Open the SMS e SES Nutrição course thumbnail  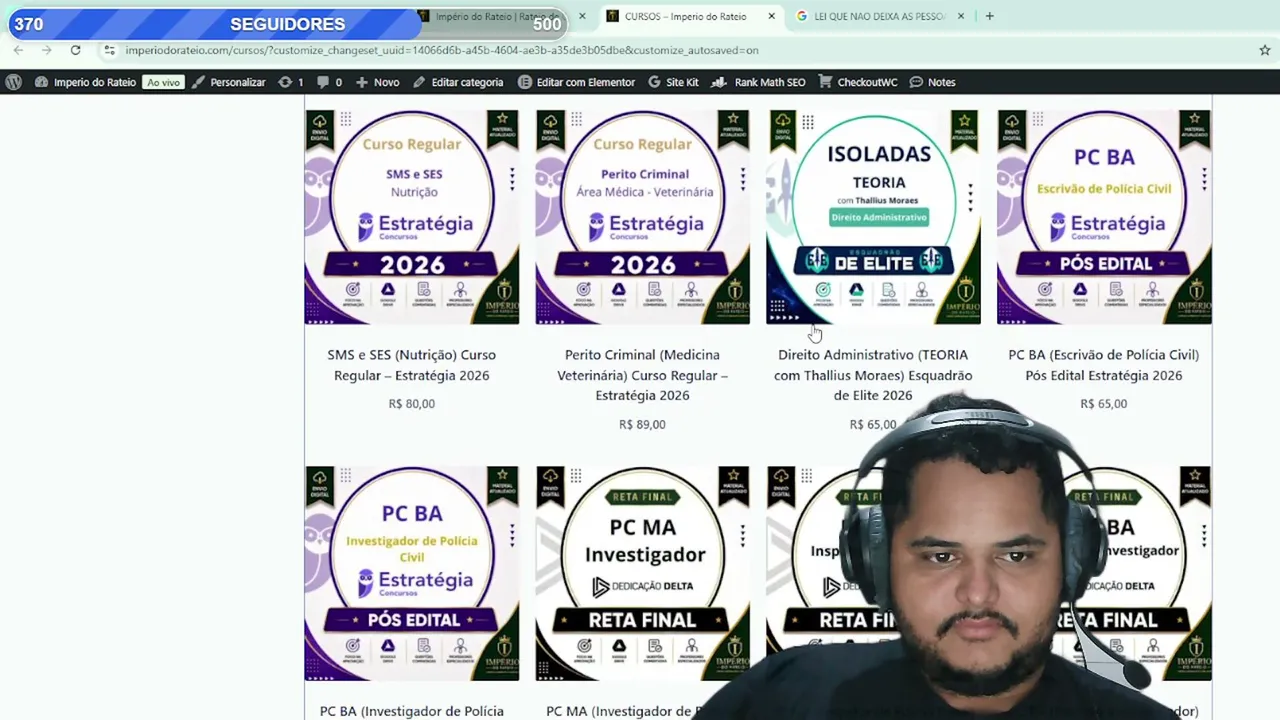click(x=412, y=217)
